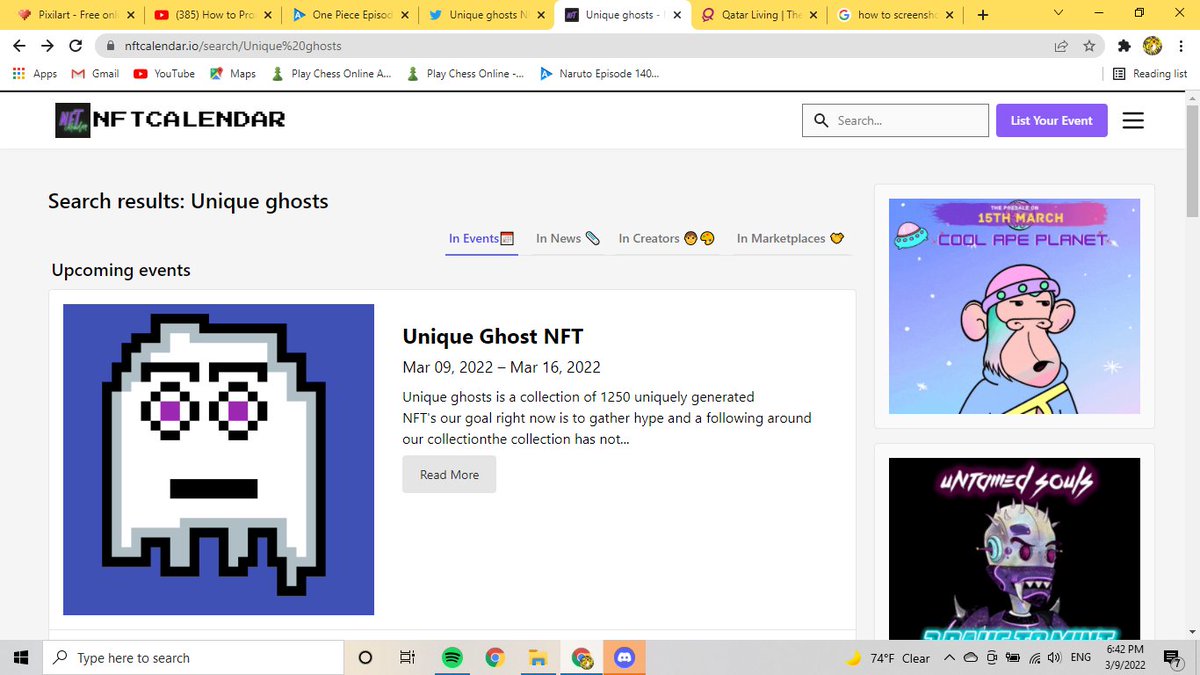Open File Explorer from the taskbar
Image resolution: width=1200 pixels, height=675 pixels.
click(538, 657)
